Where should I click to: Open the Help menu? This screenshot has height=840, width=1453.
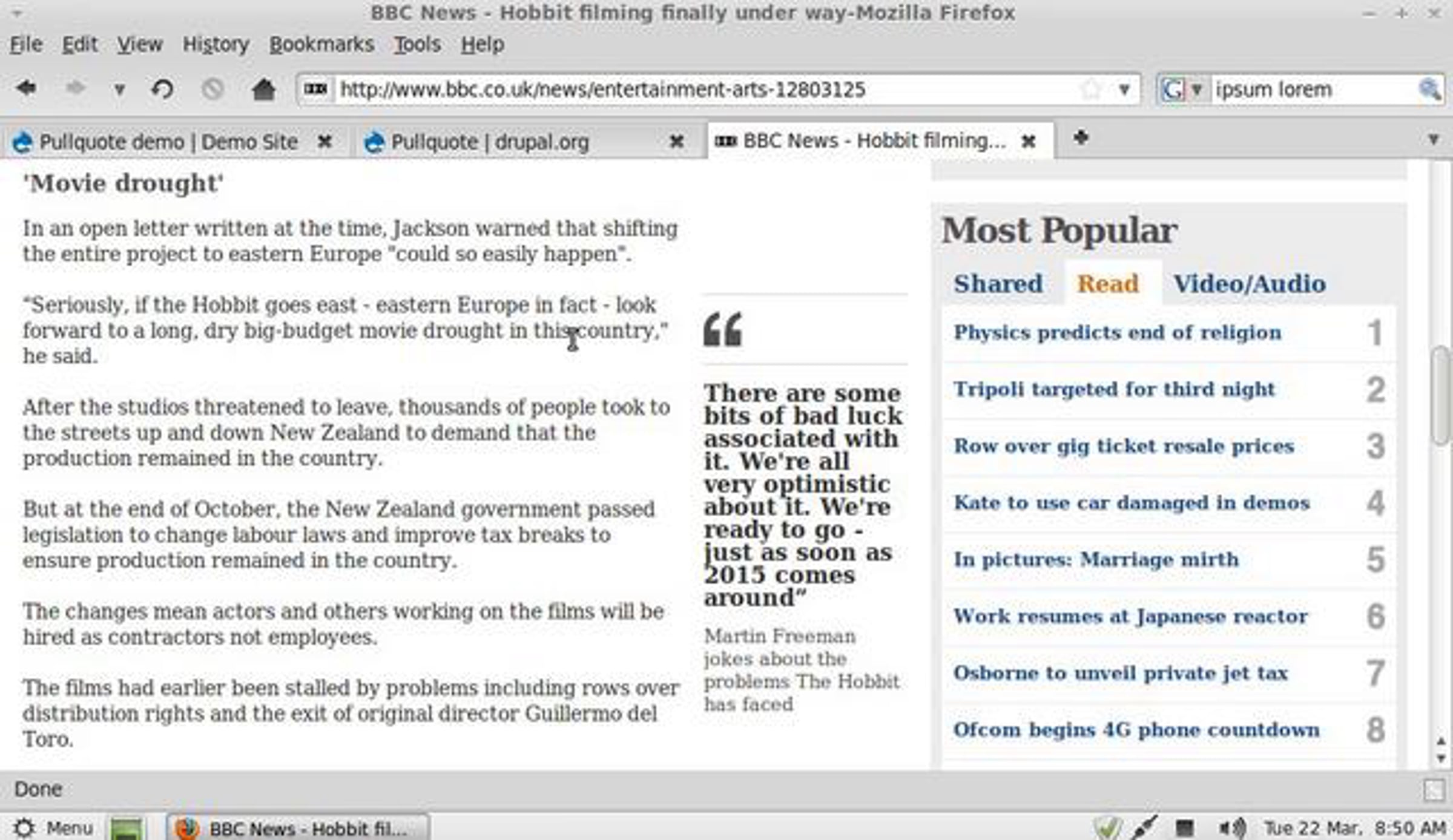tap(482, 44)
